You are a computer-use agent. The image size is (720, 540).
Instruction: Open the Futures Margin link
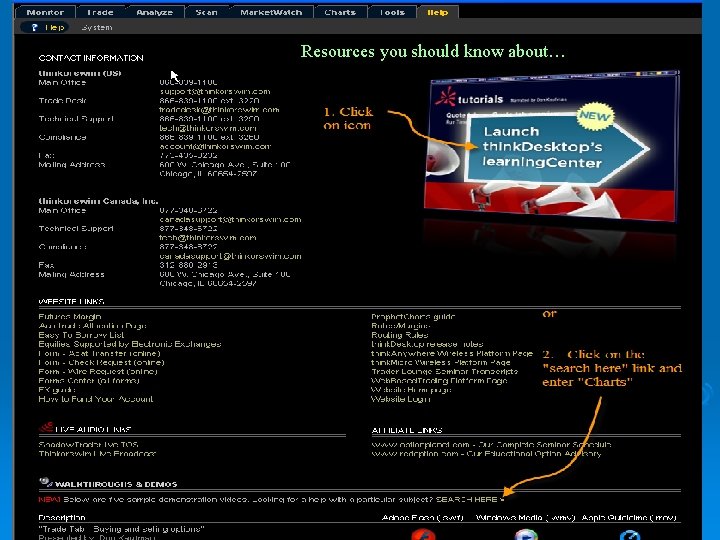click(x=70, y=316)
